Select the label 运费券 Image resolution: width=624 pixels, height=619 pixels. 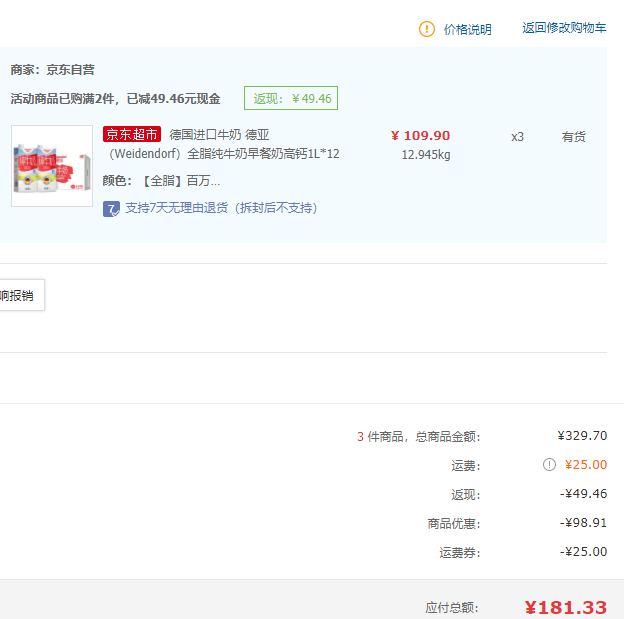(460, 553)
